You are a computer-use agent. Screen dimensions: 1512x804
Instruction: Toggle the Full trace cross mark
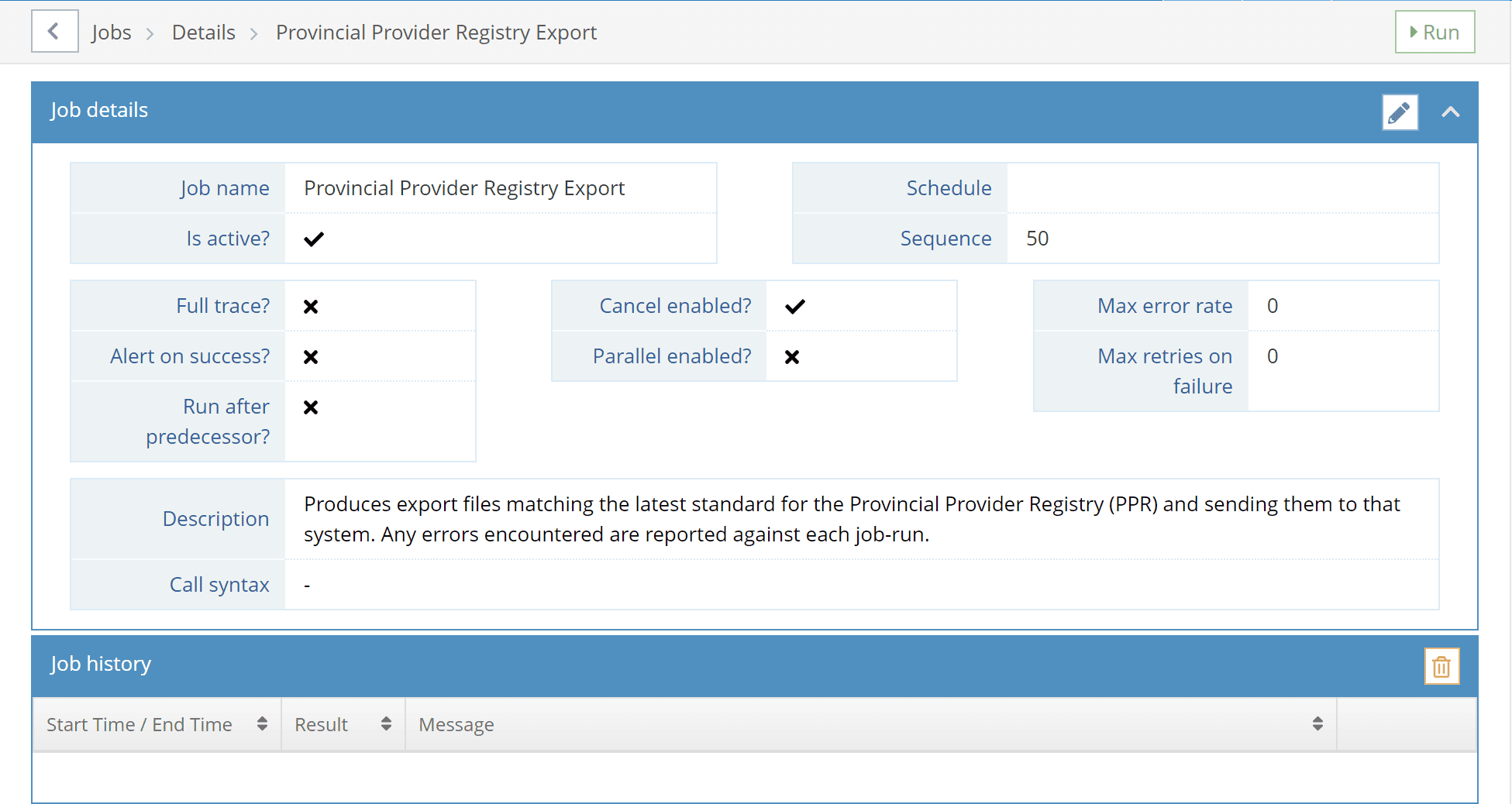coord(311,307)
